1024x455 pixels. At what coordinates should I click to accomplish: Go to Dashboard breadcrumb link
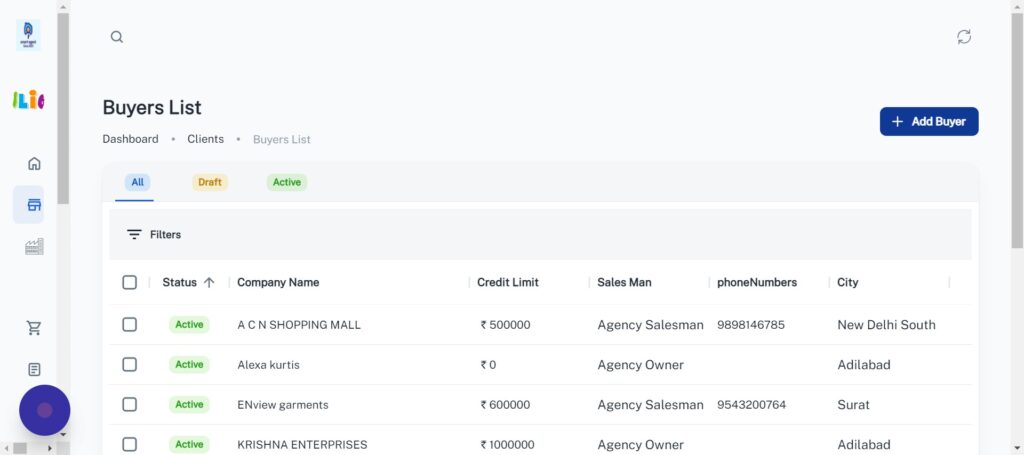[130, 139]
